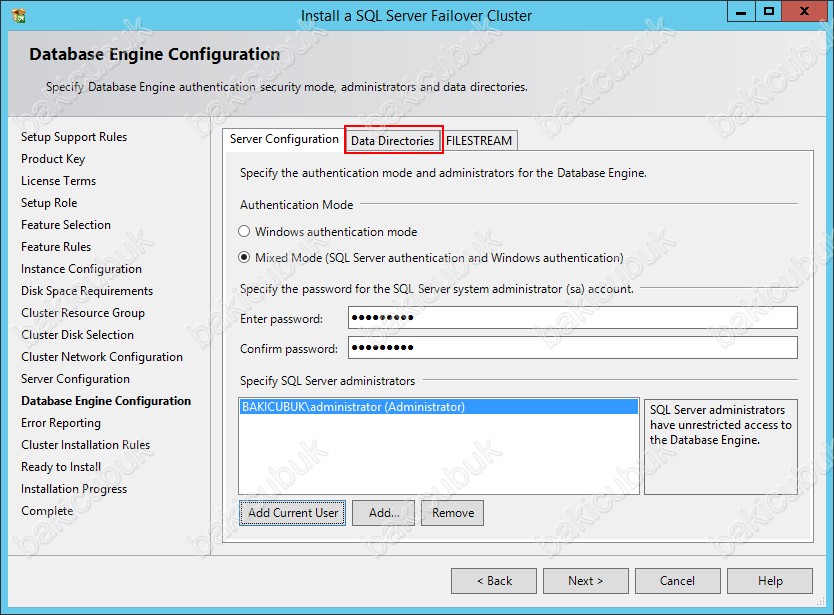Screen dimensions: 834x615
Task: Proceed with the Next button
Action: coord(586,581)
